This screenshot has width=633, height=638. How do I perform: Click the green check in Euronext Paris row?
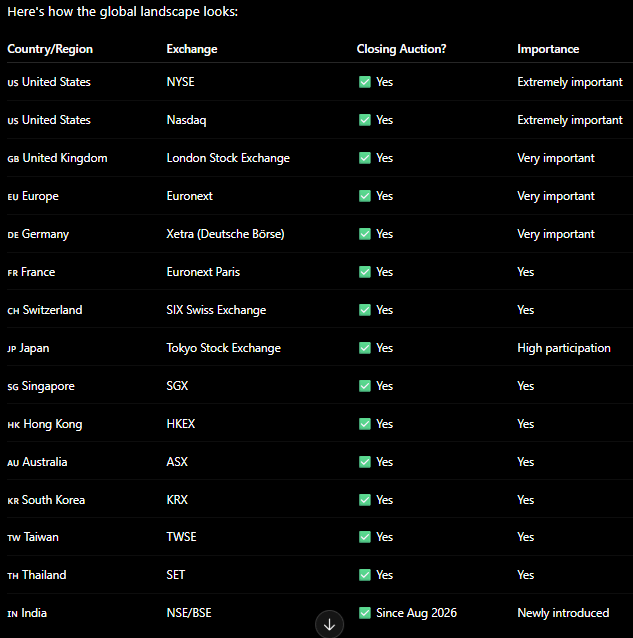(365, 272)
